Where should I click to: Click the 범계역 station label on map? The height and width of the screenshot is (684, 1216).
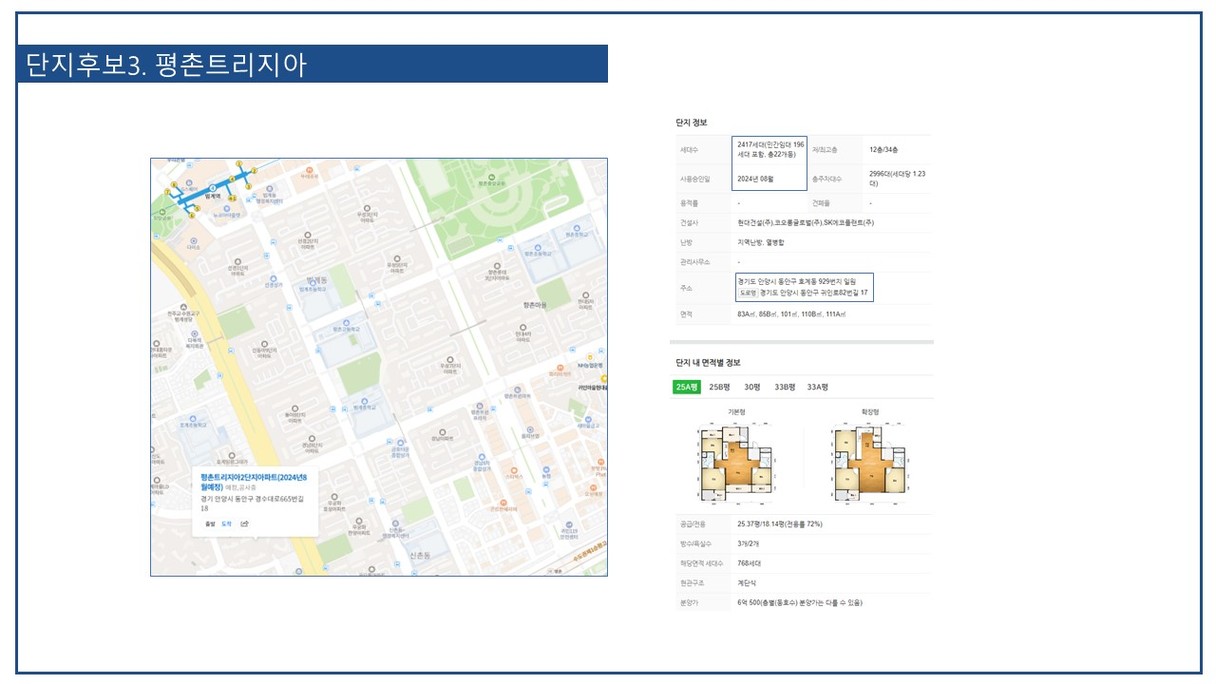(x=212, y=197)
